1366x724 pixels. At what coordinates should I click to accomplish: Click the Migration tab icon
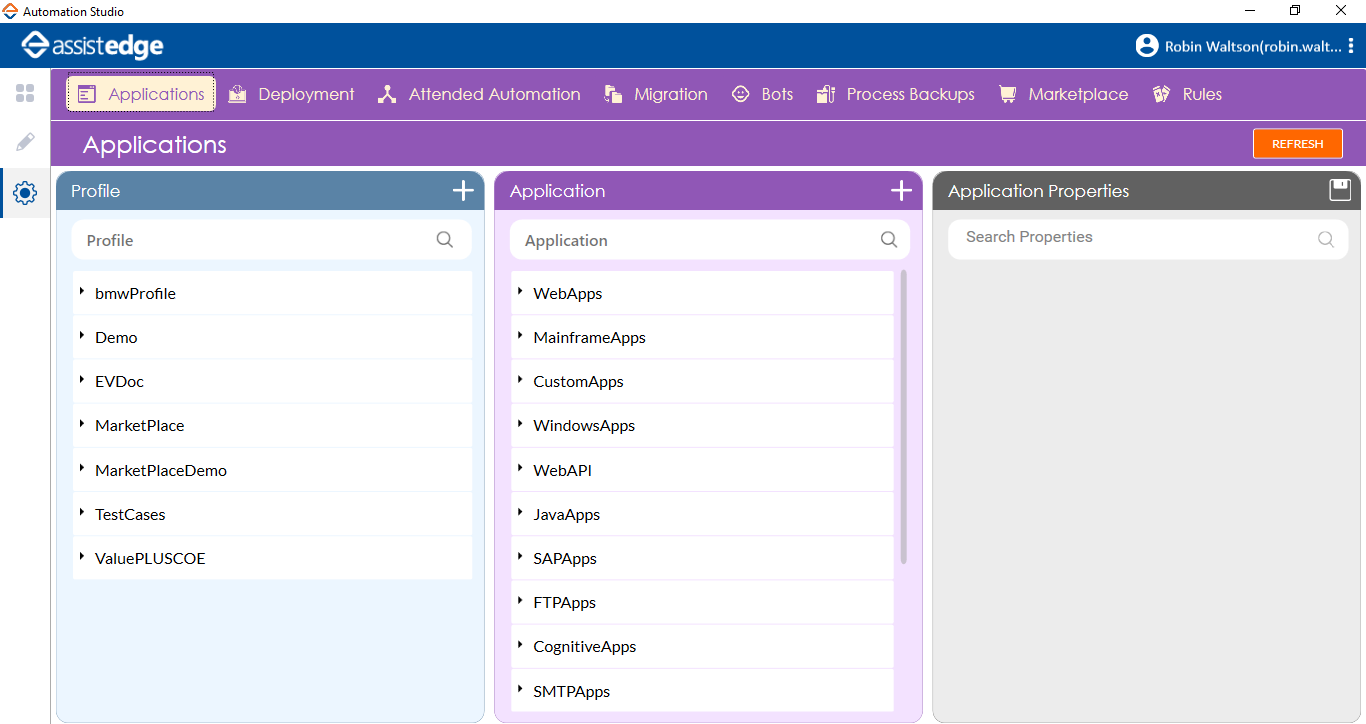(x=613, y=94)
